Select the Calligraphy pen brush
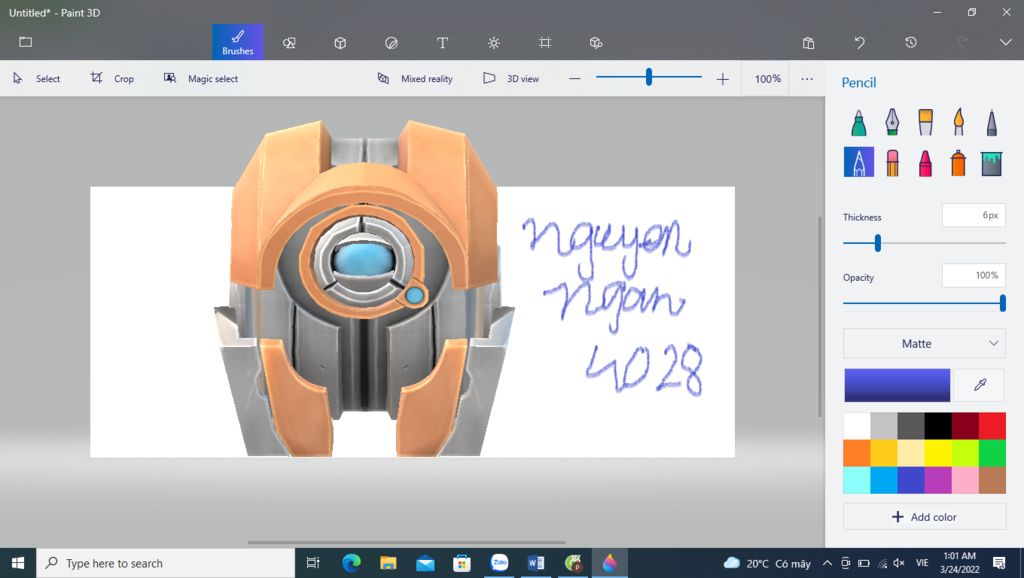 892,122
